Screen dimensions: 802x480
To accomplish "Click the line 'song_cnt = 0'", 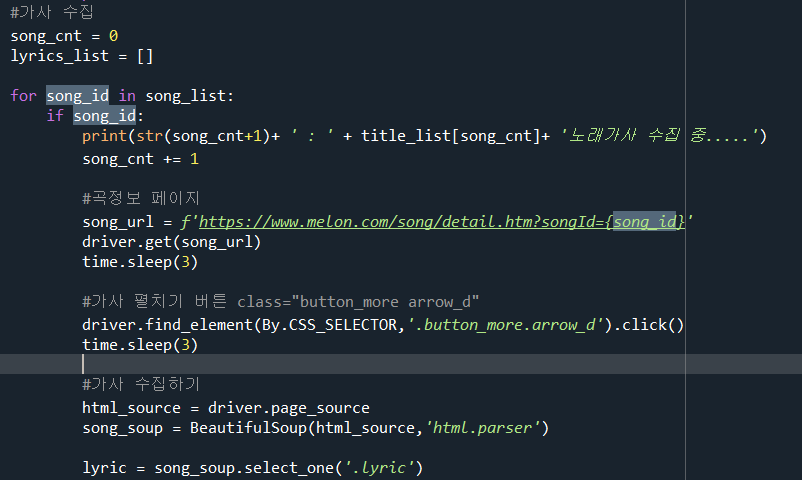I will (64, 36).
